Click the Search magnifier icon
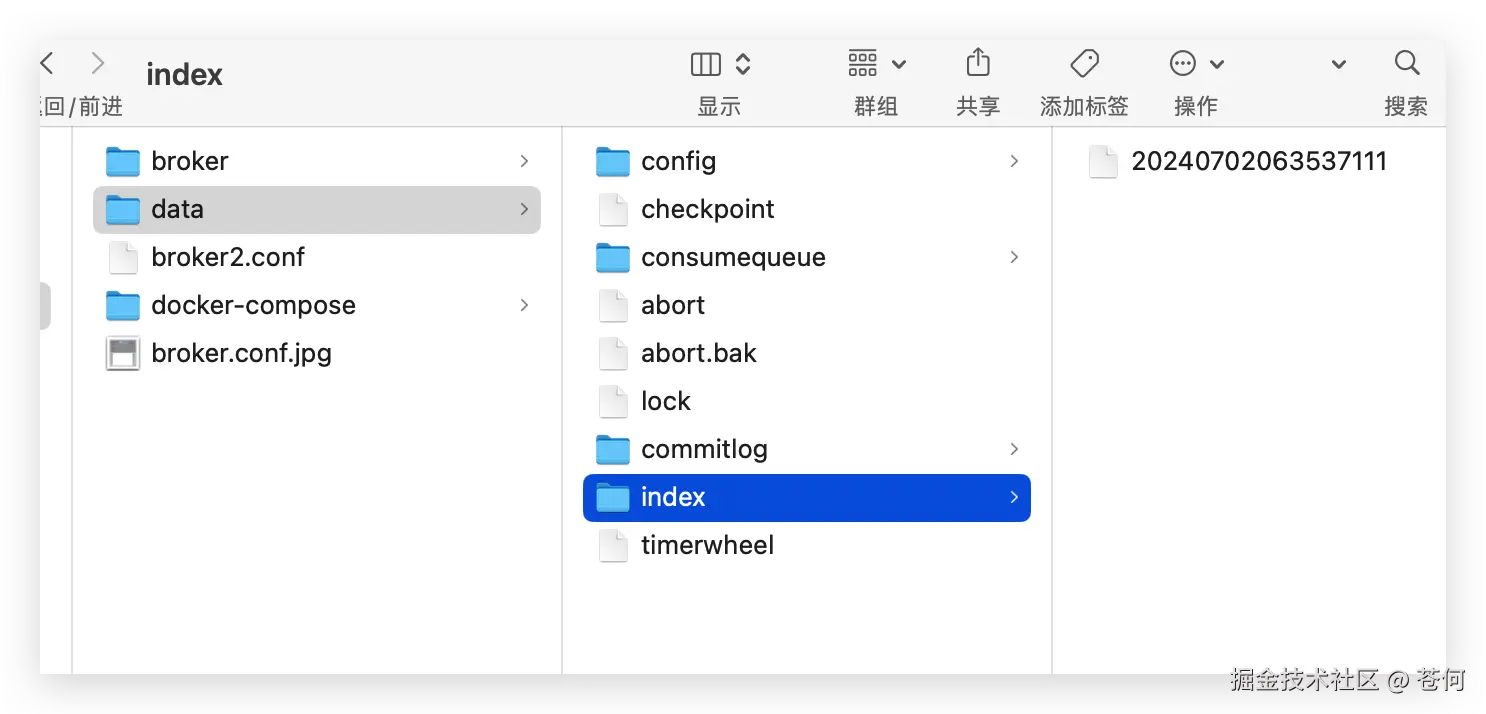The width and height of the screenshot is (1486, 714). [1406, 65]
